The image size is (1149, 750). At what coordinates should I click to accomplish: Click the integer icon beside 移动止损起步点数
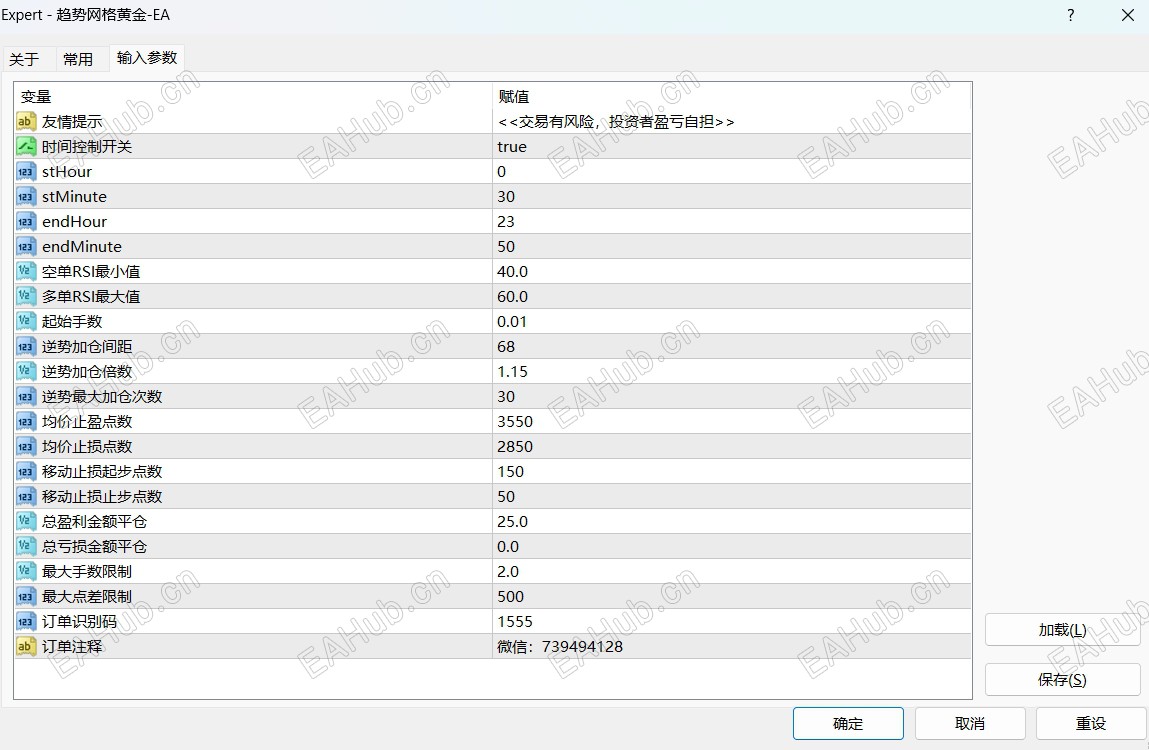coord(26,471)
